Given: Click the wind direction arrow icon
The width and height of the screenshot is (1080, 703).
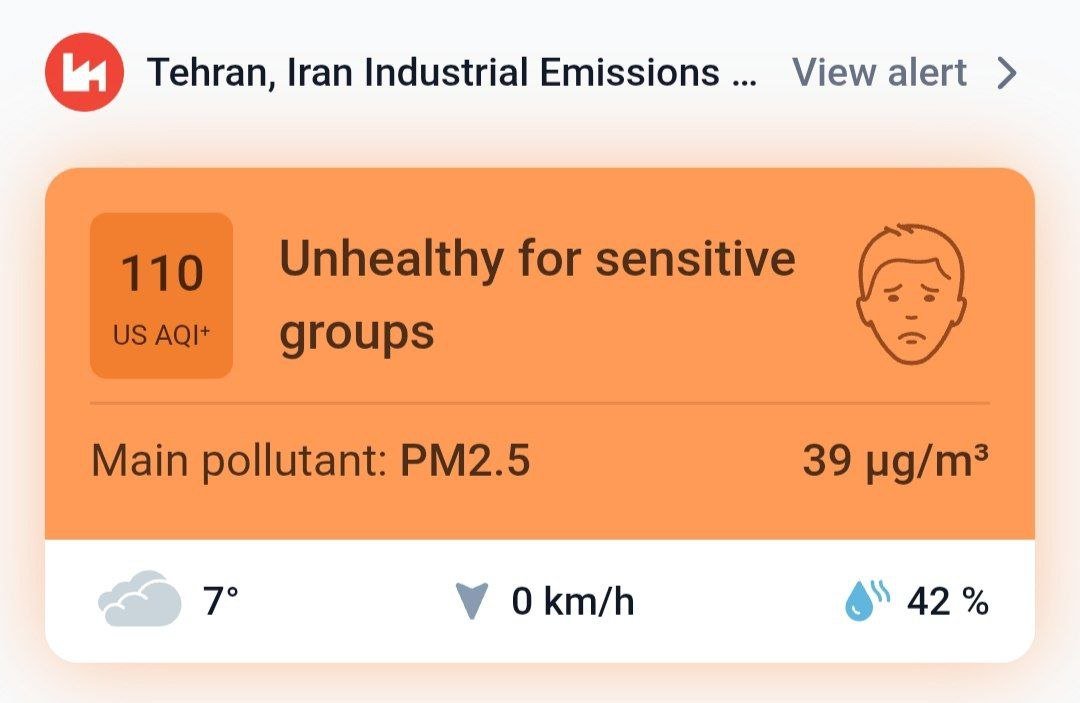Looking at the screenshot, I should [x=471, y=601].
